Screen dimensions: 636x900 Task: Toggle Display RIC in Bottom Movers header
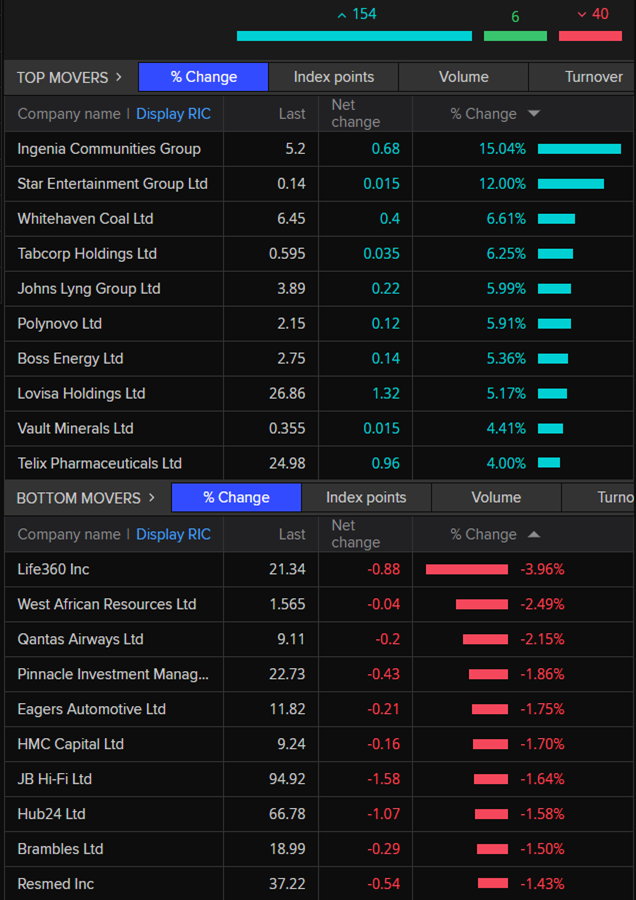(x=173, y=534)
